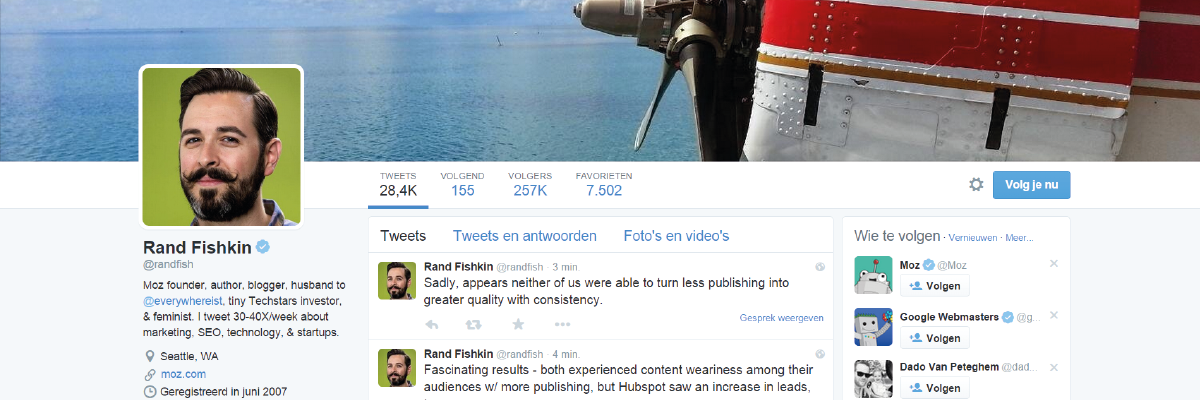Dismiss the Dado Van Peteghem suggestion
This screenshot has height=400, width=1200.
click(1053, 367)
